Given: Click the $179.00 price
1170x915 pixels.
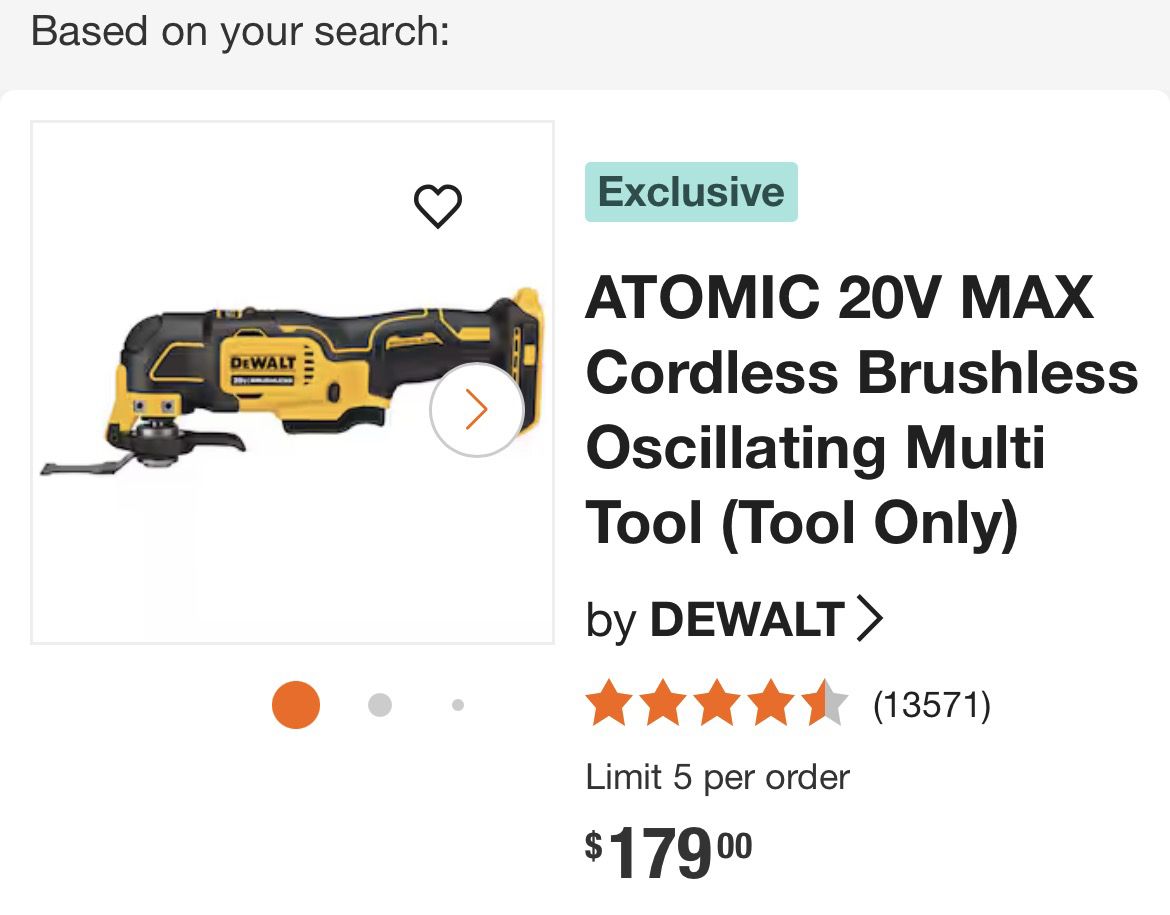Looking at the screenshot, I should click(x=669, y=852).
